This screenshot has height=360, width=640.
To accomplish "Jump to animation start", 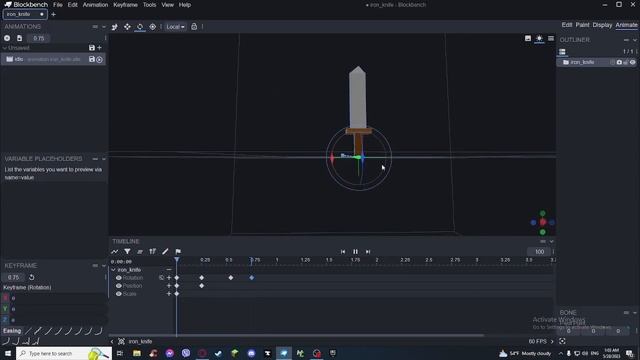I will coord(343,252).
